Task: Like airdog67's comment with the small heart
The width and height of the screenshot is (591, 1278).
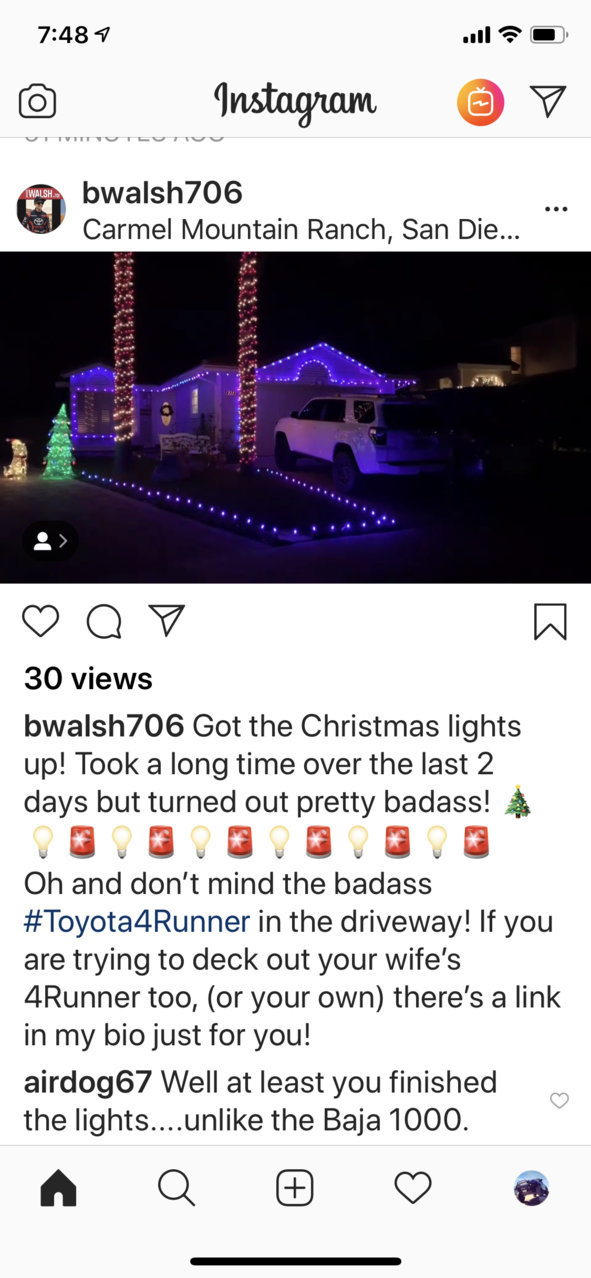Action: (560, 1100)
